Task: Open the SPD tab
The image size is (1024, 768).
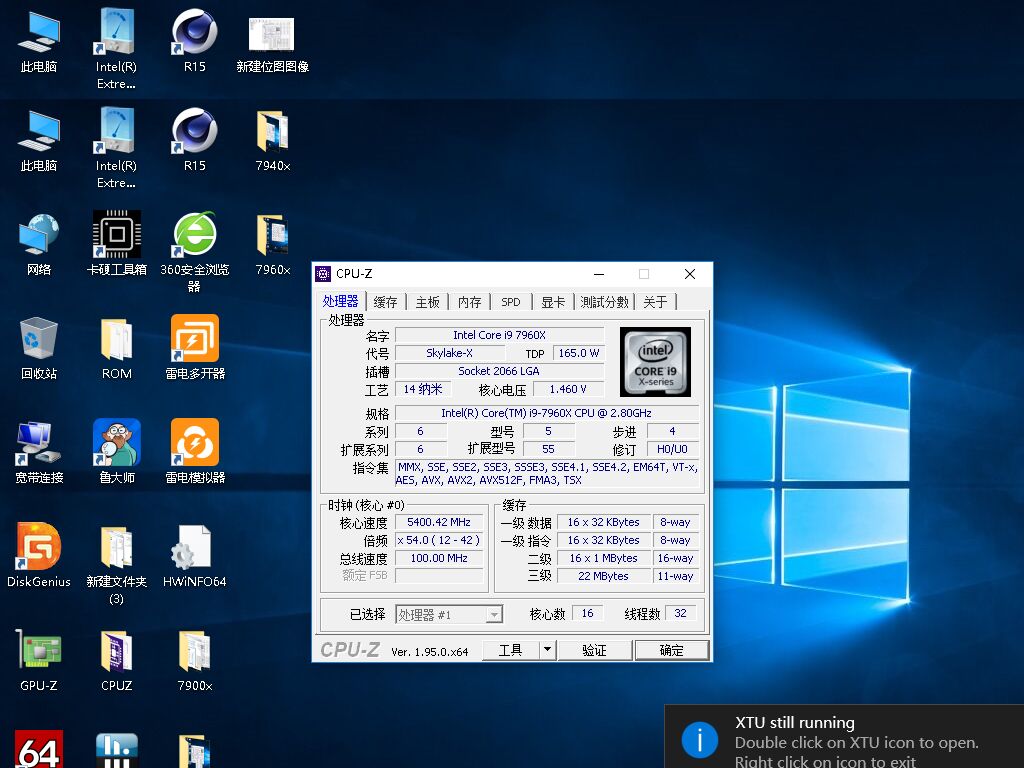Action: pyautogui.click(x=511, y=302)
